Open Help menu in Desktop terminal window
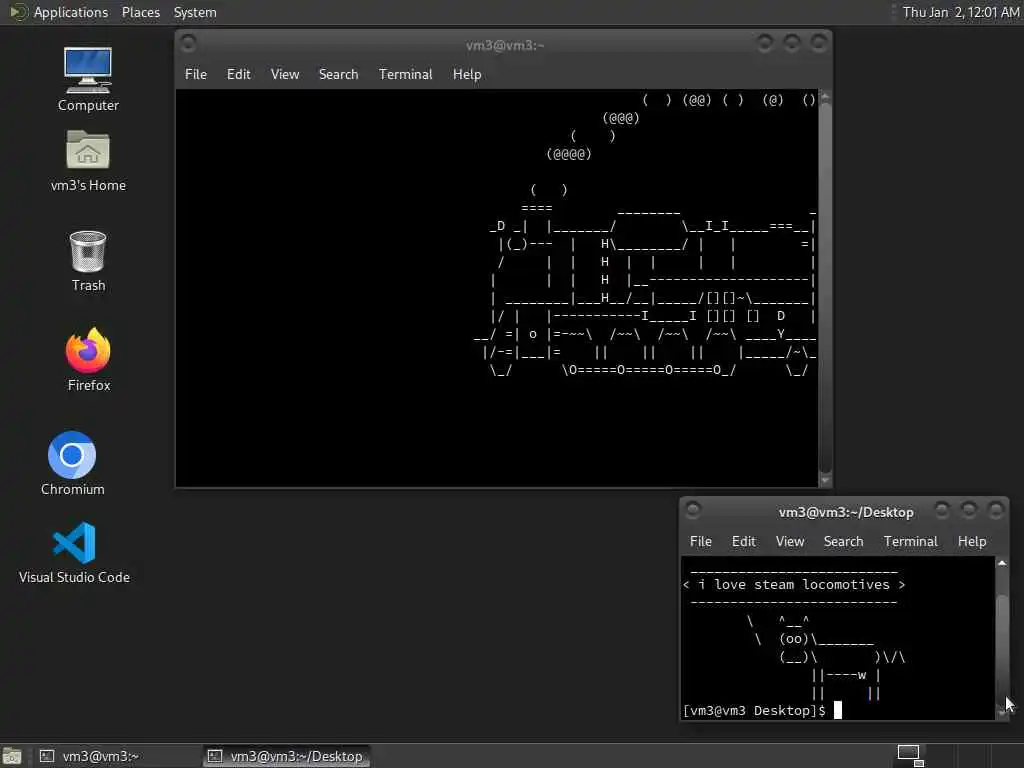This screenshot has width=1024, height=768. pyautogui.click(x=972, y=541)
